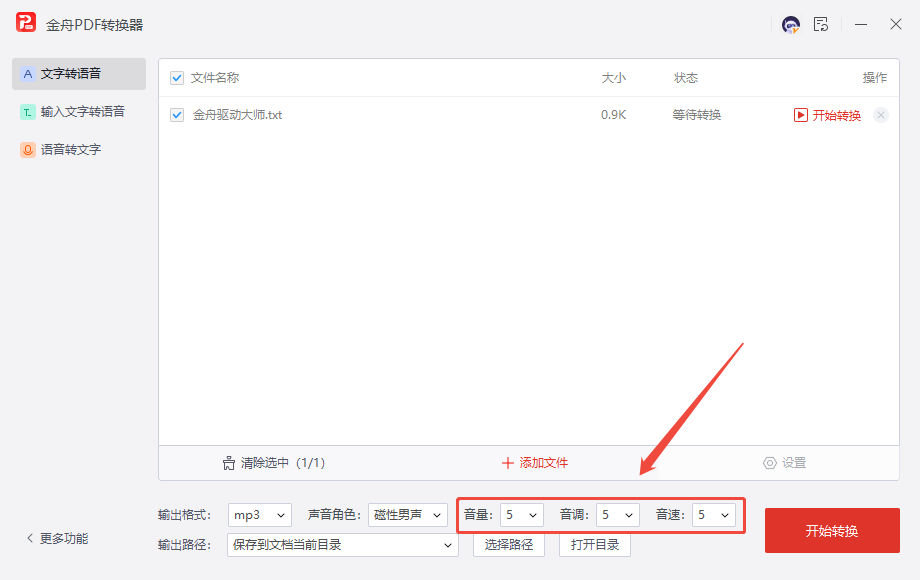920x580 pixels.
Task: Click the 等待转换 status text
Action: (x=696, y=115)
